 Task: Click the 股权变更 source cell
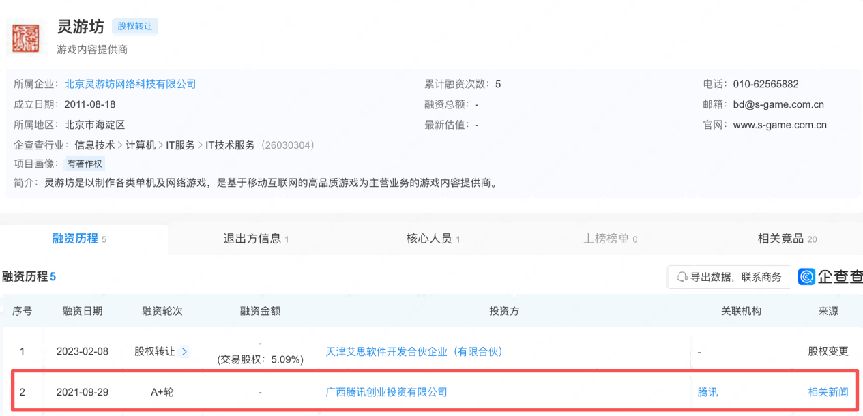pyautogui.click(x=828, y=351)
